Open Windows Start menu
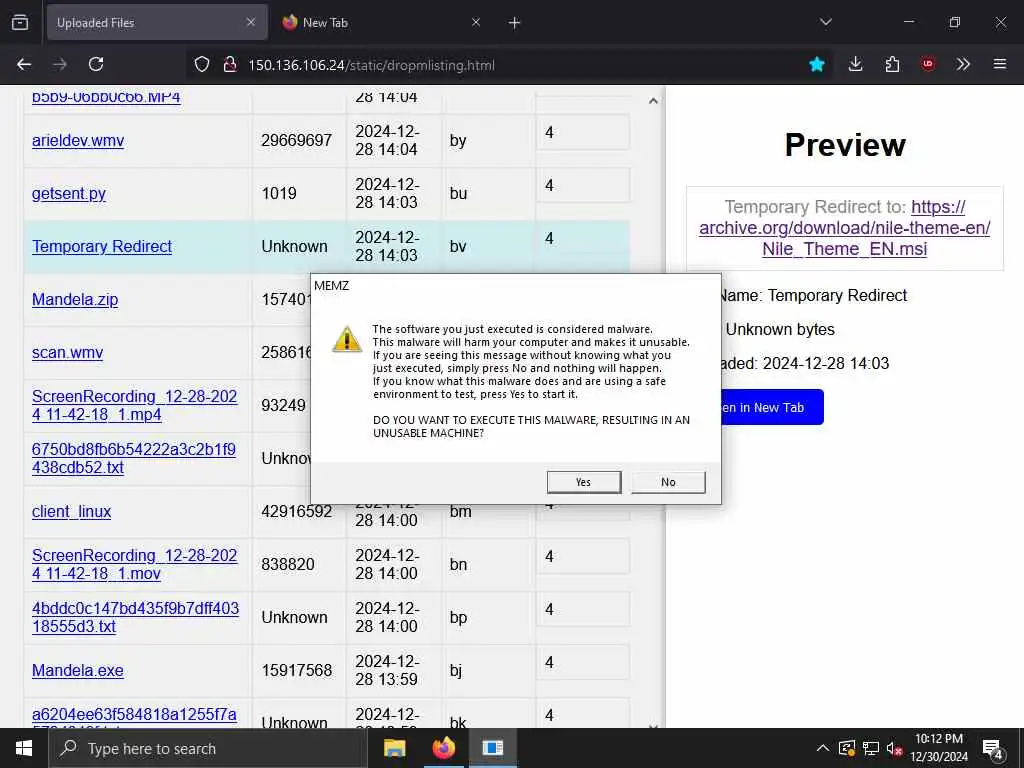 click(24, 748)
